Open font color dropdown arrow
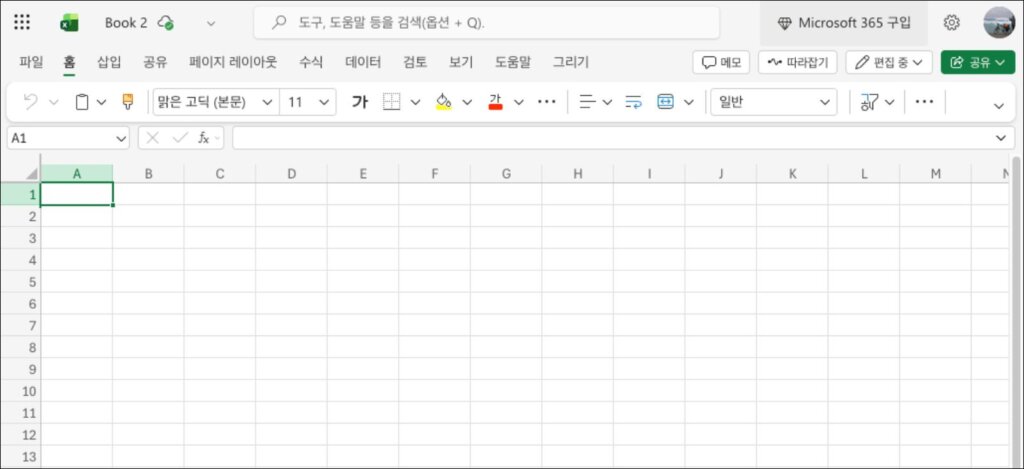This screenshot has width=1024, height=469. pyautogui.click(x=519, y=103)
